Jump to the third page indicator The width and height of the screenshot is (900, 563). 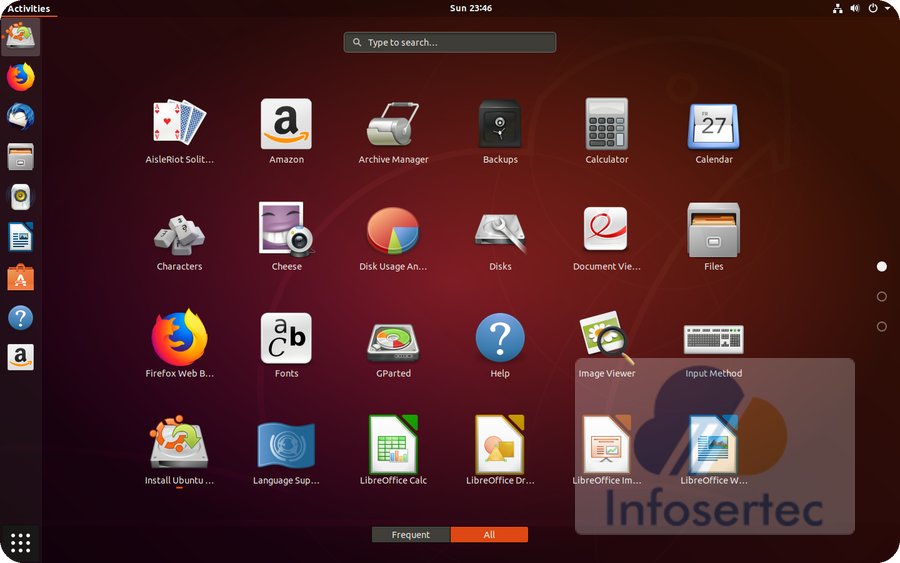[881, 327]
